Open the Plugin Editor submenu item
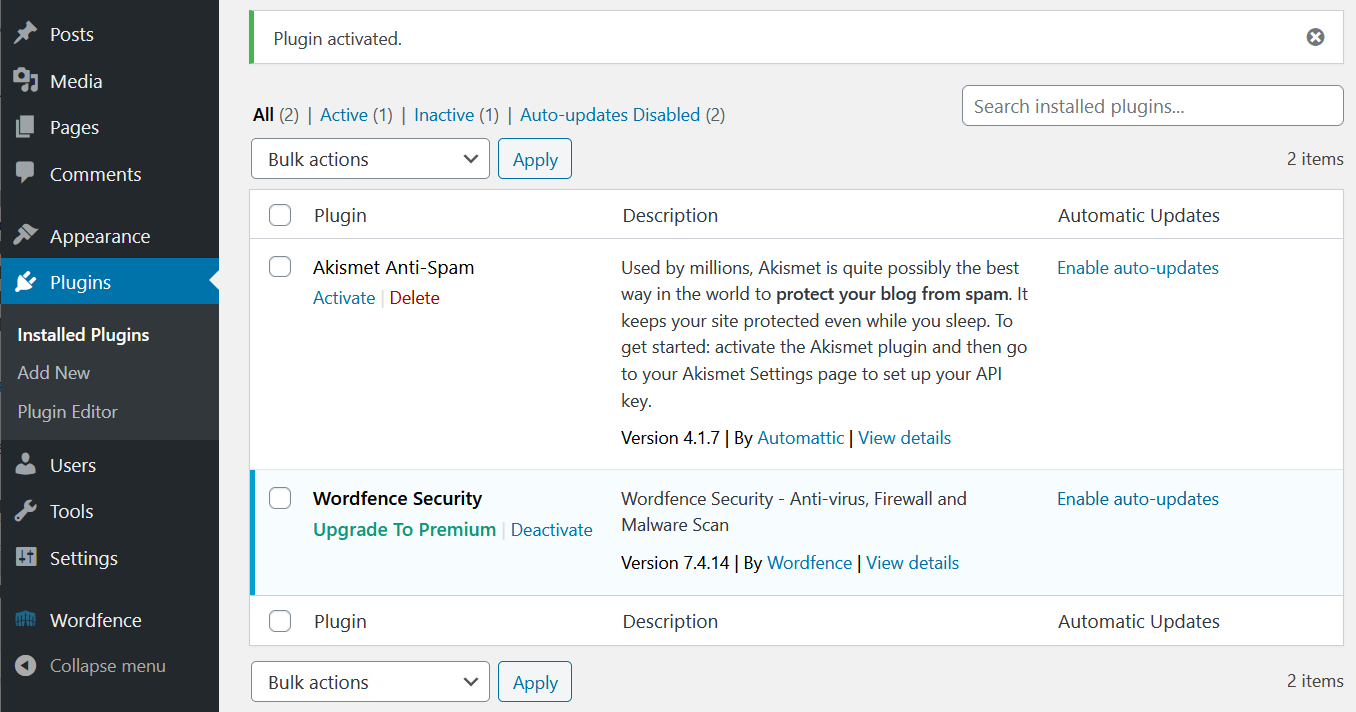Image resolution: width=1356 pixels, height=712 pixels. click(68, 411)
